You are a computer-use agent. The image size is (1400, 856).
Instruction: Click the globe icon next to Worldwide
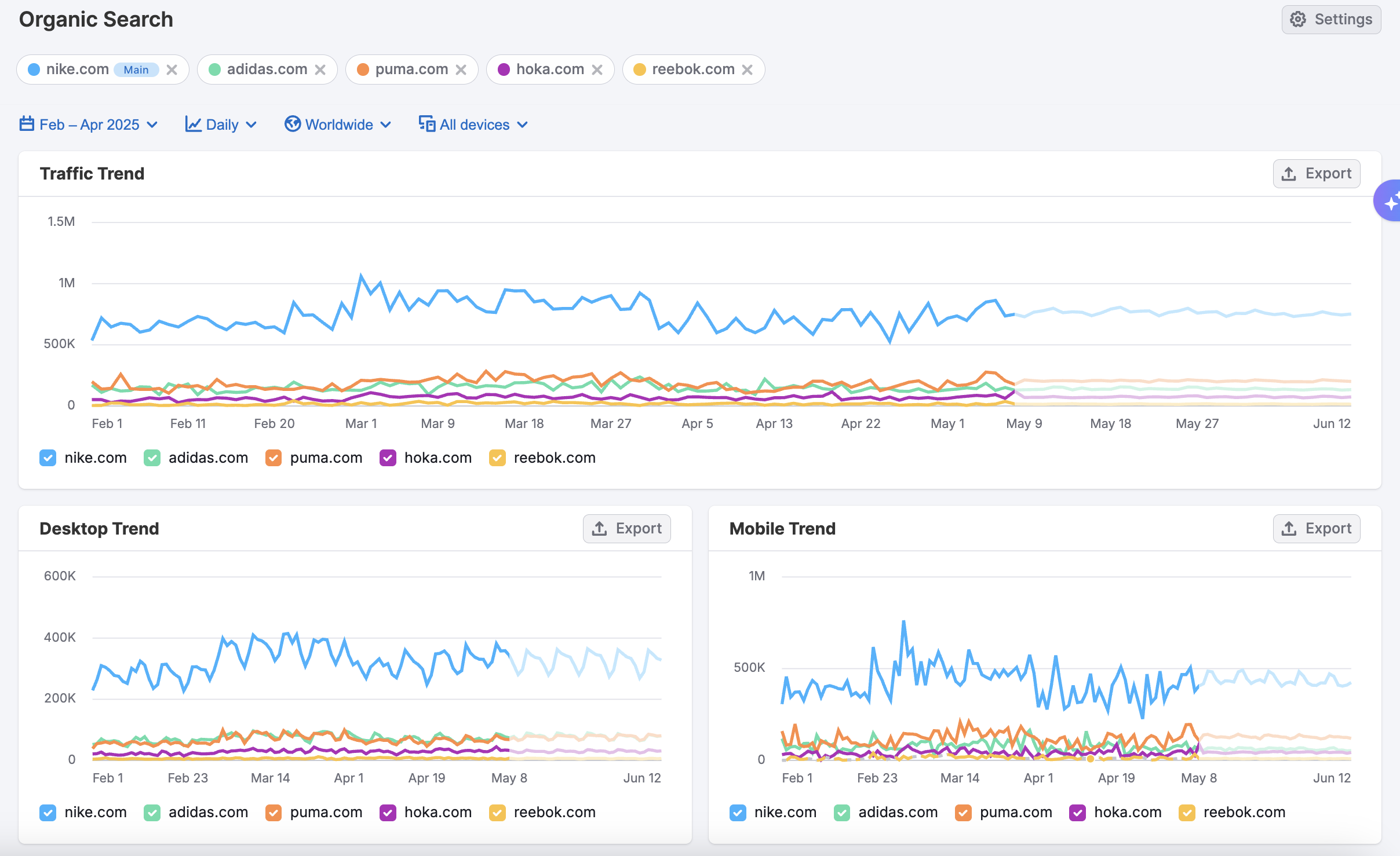[x=292, y=124]
